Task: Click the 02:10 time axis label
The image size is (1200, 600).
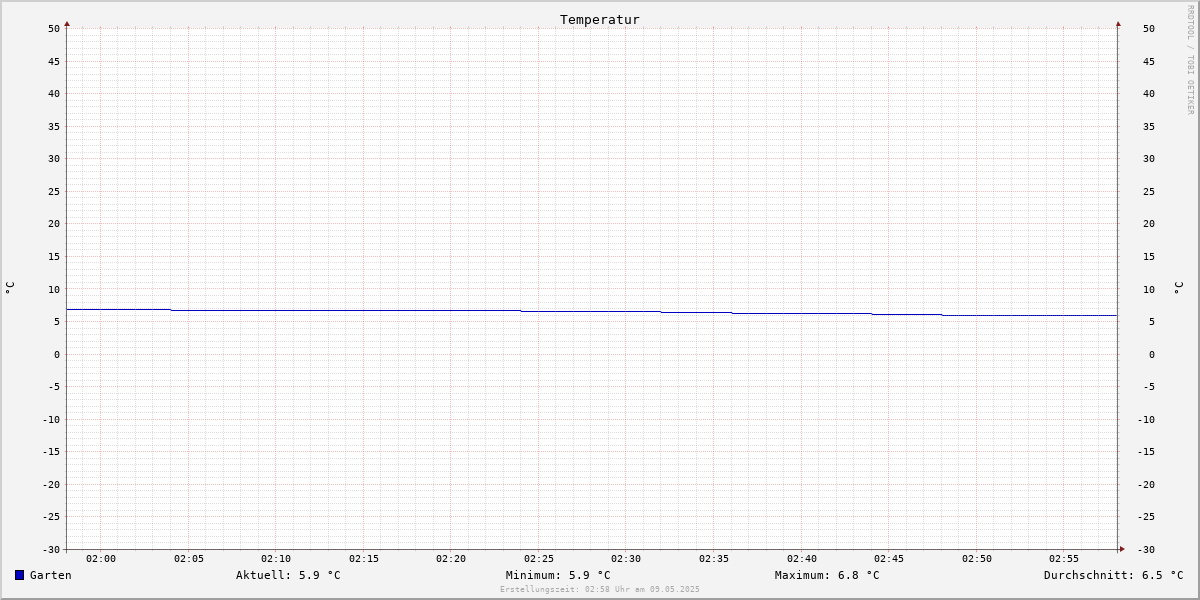Action: pos(276,558)
